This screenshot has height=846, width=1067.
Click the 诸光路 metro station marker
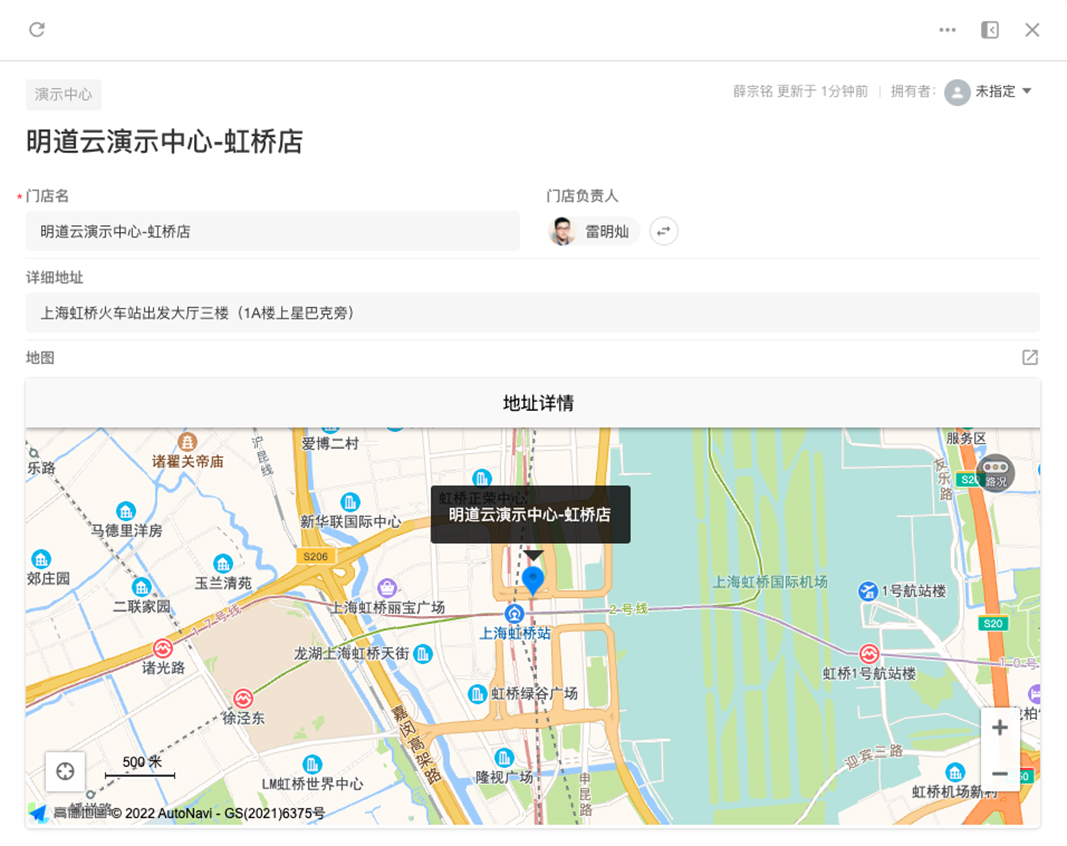point(162,649)
